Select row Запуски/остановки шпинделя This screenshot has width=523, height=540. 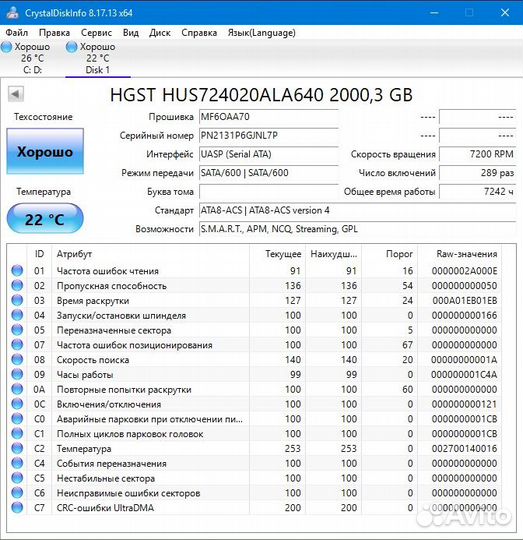pyautogui.click(x=254, y=315)
